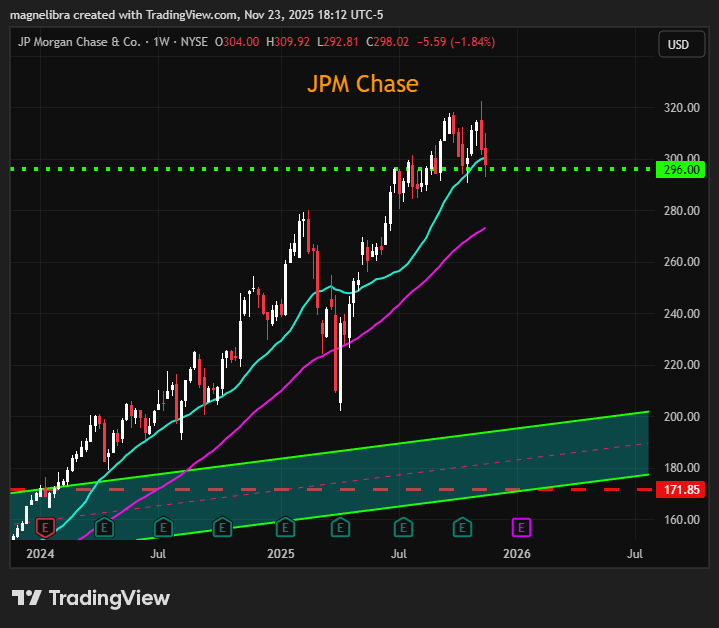Click the 160.00 price axis label
The width and height of the screenshot is (719, 628).
point(681,520)
